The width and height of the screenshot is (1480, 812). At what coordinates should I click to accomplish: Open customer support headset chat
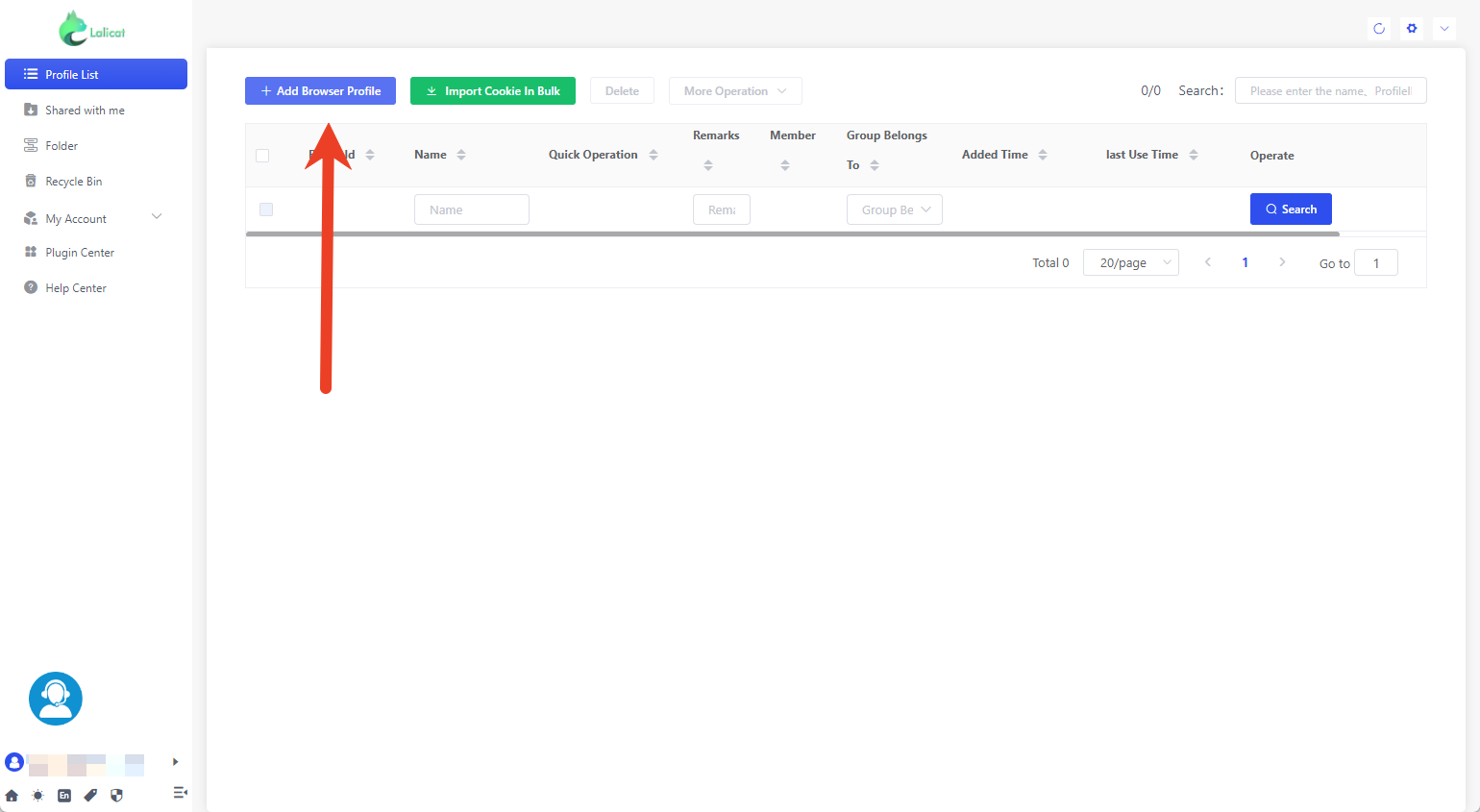(56, 699)
